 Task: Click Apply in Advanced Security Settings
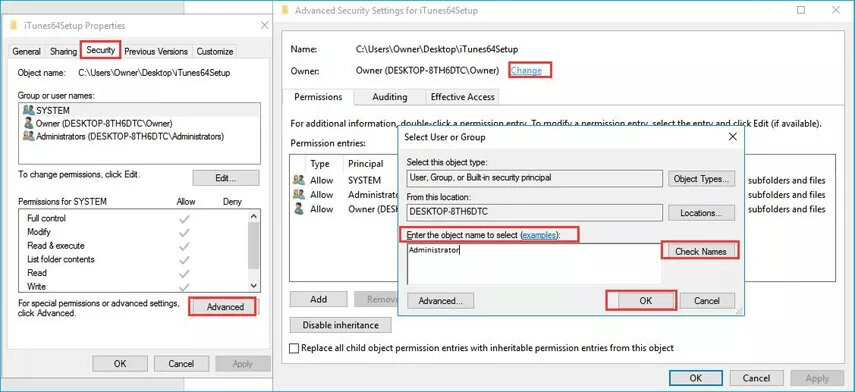pyautogui.click(x=817, y=378)
